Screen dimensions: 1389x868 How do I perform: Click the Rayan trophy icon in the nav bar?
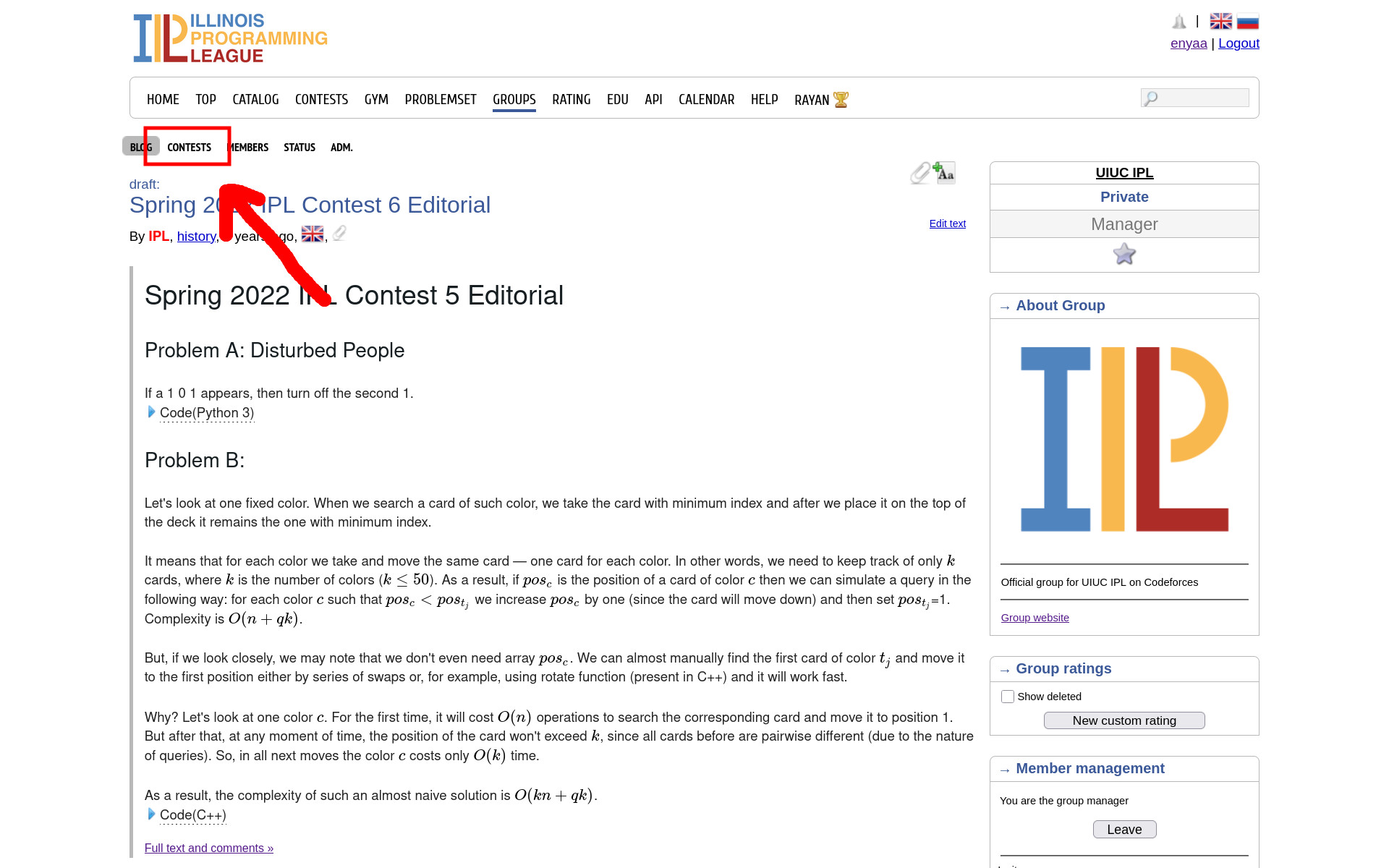841,100
